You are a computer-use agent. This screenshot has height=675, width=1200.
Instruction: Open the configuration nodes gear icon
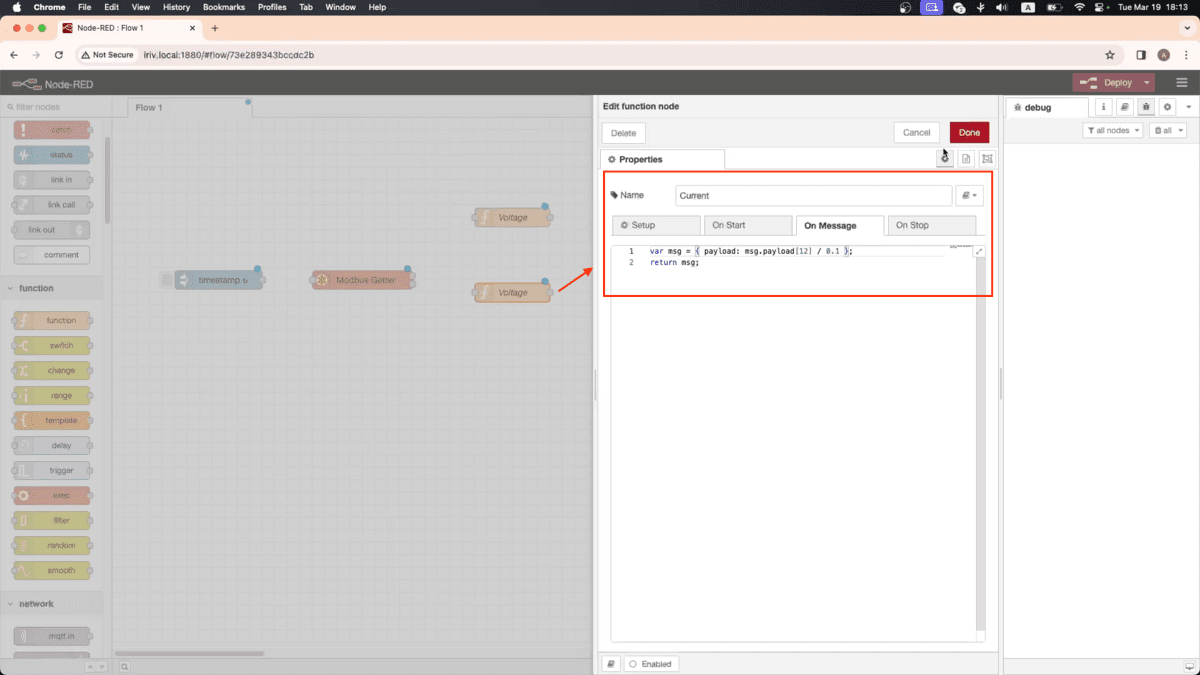pos(1167,107)
